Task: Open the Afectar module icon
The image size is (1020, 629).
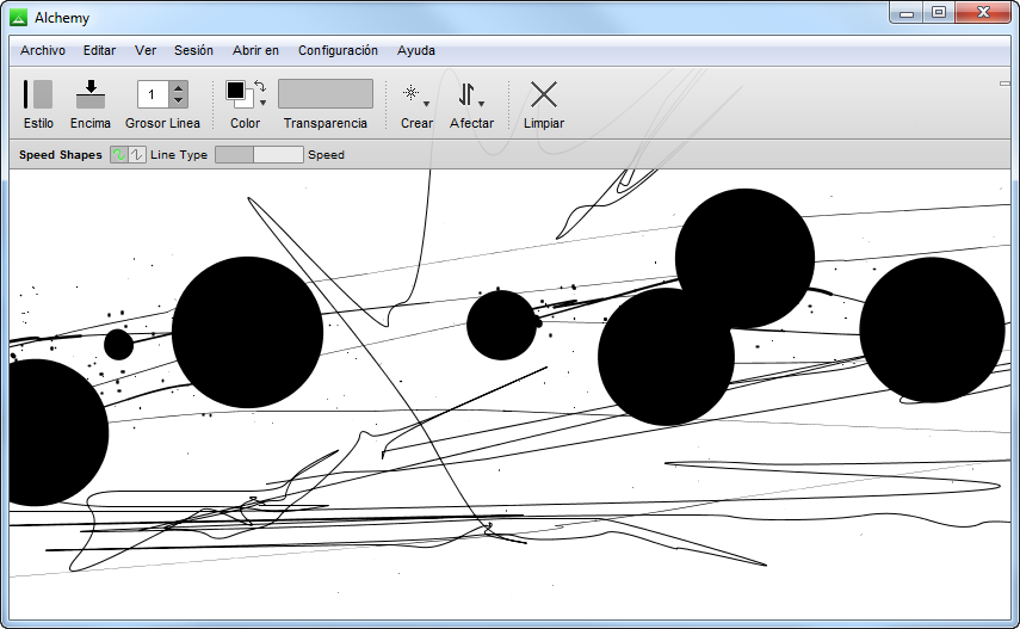Action: pyautogui.click(x=466, y=94)
